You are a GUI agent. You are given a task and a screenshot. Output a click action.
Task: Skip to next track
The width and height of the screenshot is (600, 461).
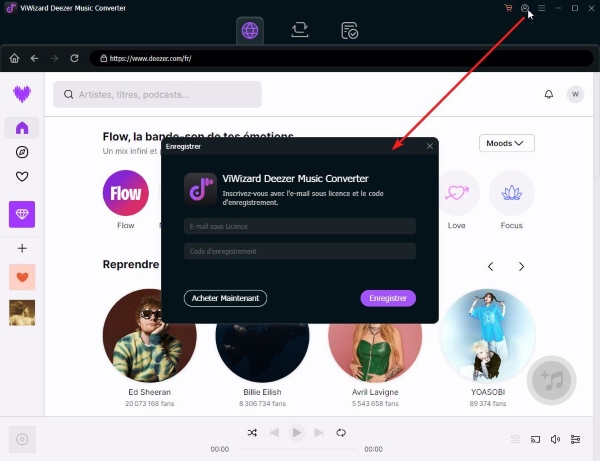[319, 433]
